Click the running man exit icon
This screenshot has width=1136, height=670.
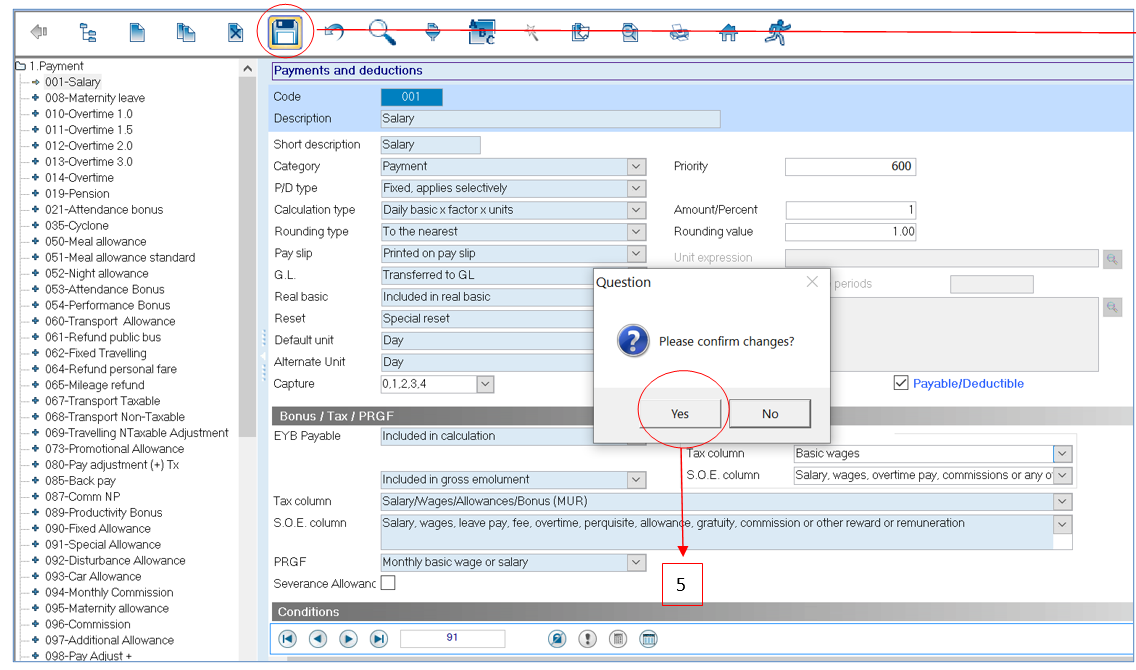click(777, 32)
